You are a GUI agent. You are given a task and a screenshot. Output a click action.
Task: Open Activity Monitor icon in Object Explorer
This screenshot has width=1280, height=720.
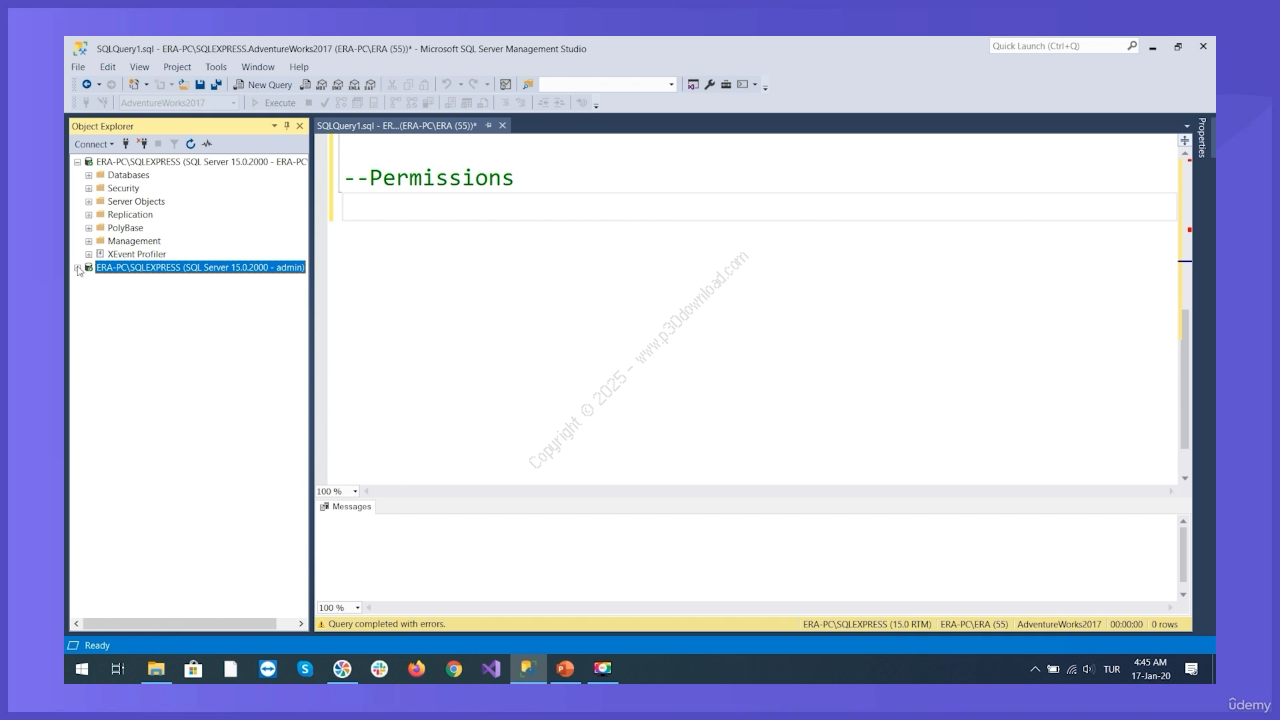click(207, 144)
